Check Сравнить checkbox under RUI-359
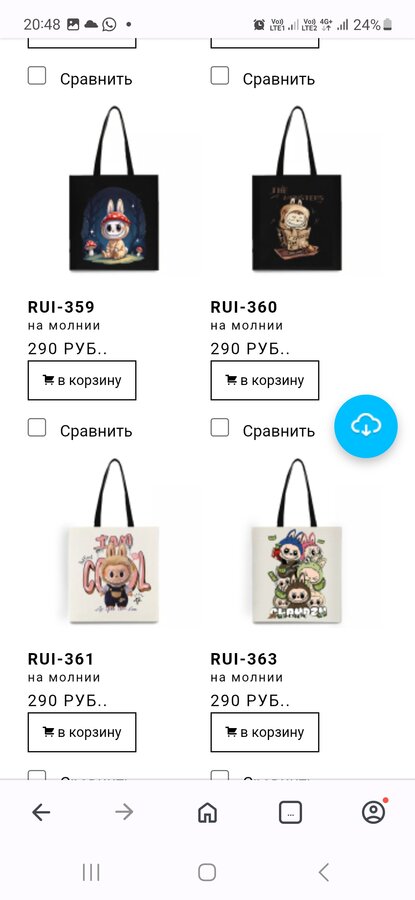Image resolution: width=415 pixels, height=900 pixels. [37, 428]
